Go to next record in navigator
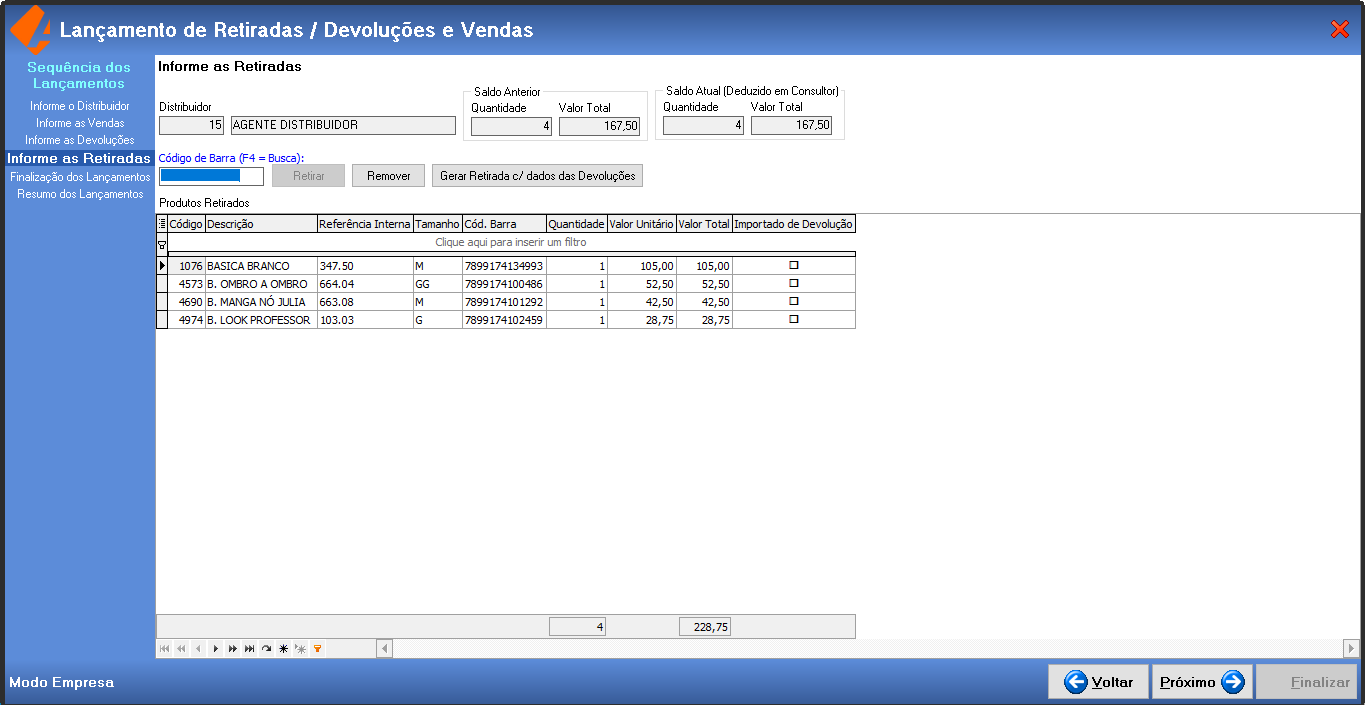1365x705 pixels. (x=215, y=649)
